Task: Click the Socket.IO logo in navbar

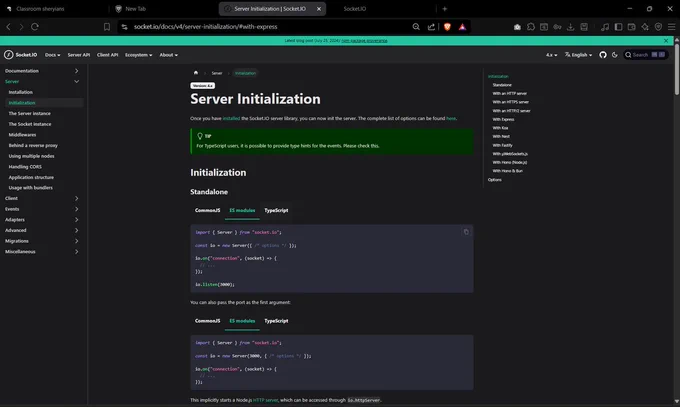Action: tap(21, 55)
